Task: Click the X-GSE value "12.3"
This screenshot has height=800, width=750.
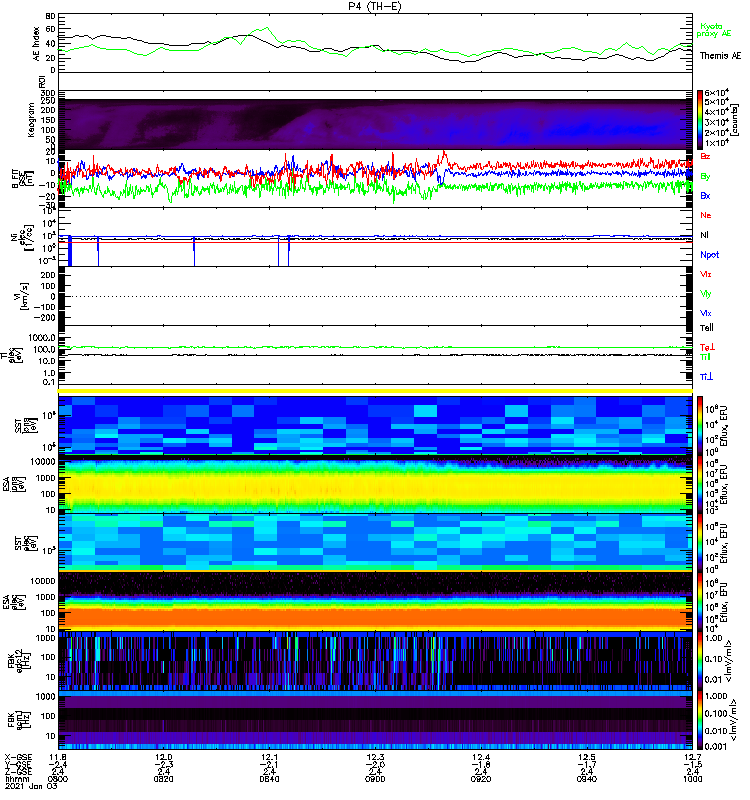Action: [x=375, y=757]
